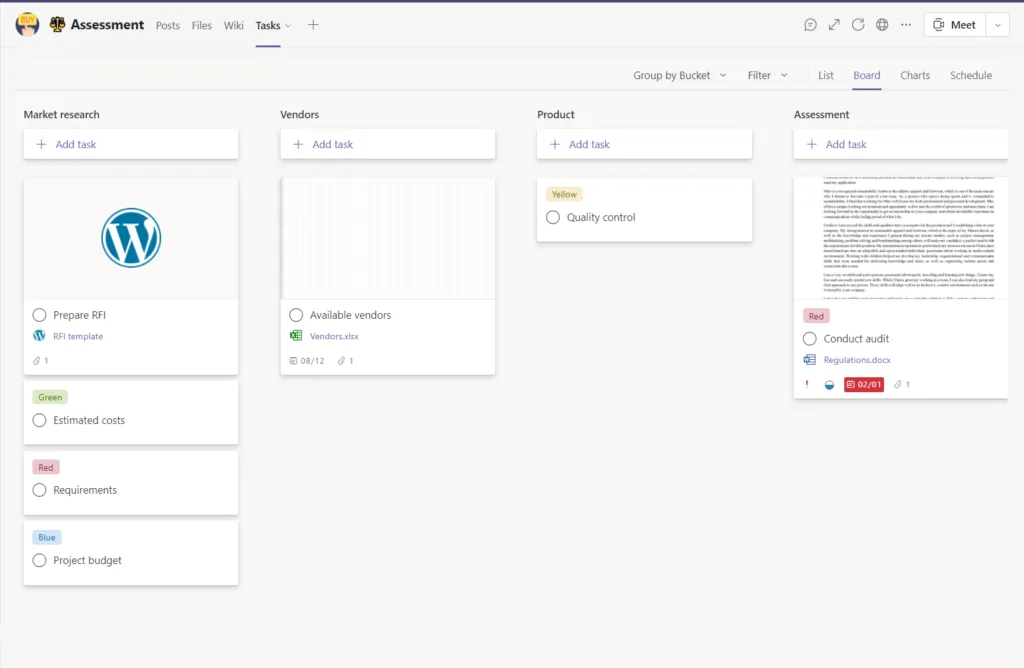Click the Word icon beside Regulations.docx
Viewport: 1024px width, 668px height.
click(809, 360)
